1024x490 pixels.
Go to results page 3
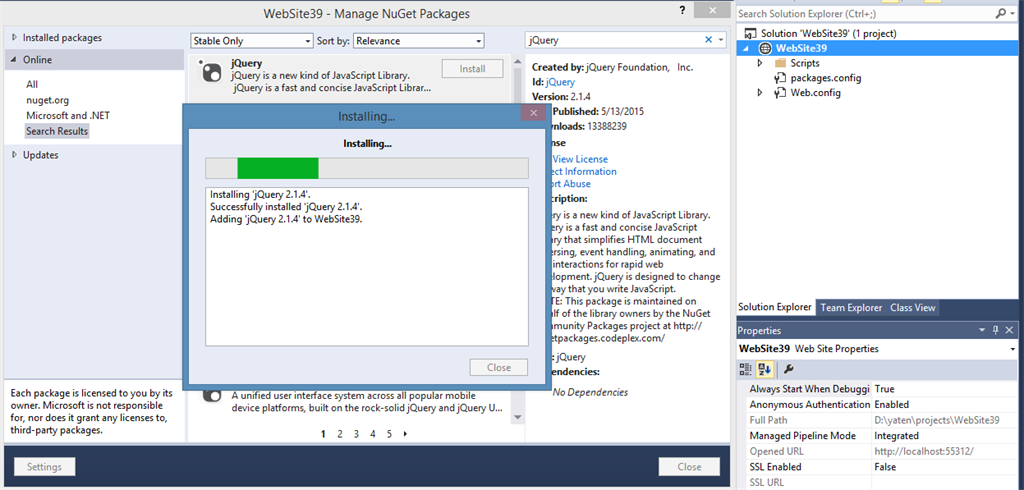point(357,434)
